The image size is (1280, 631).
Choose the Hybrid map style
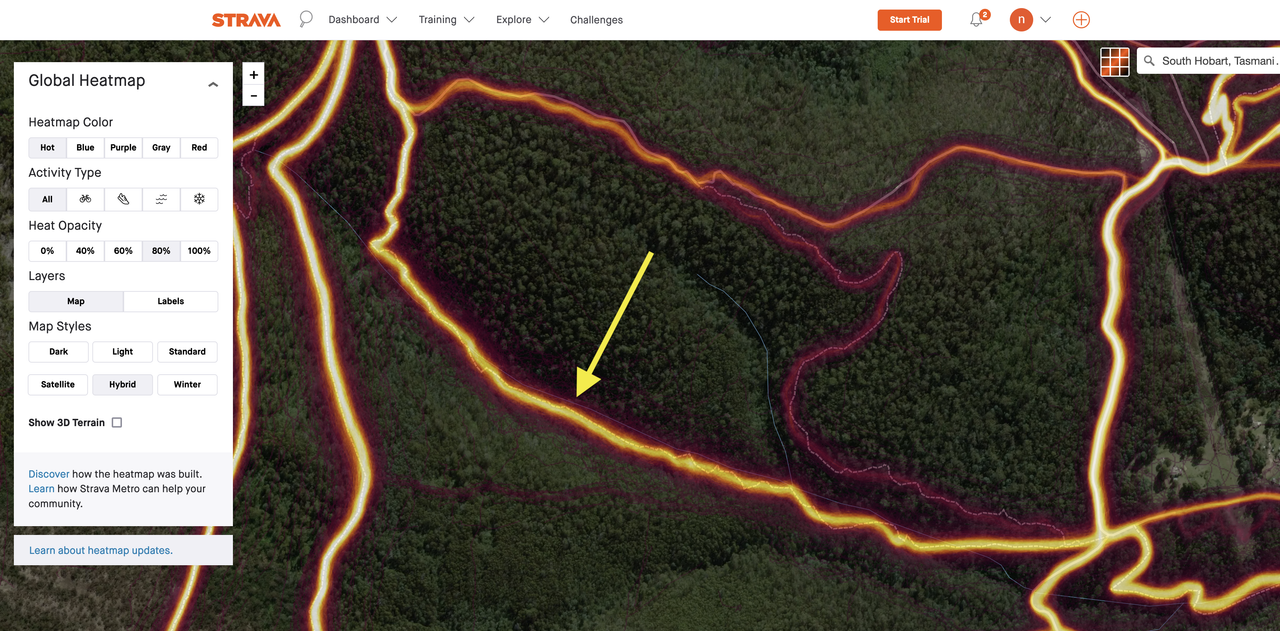(x=123, y=384)
